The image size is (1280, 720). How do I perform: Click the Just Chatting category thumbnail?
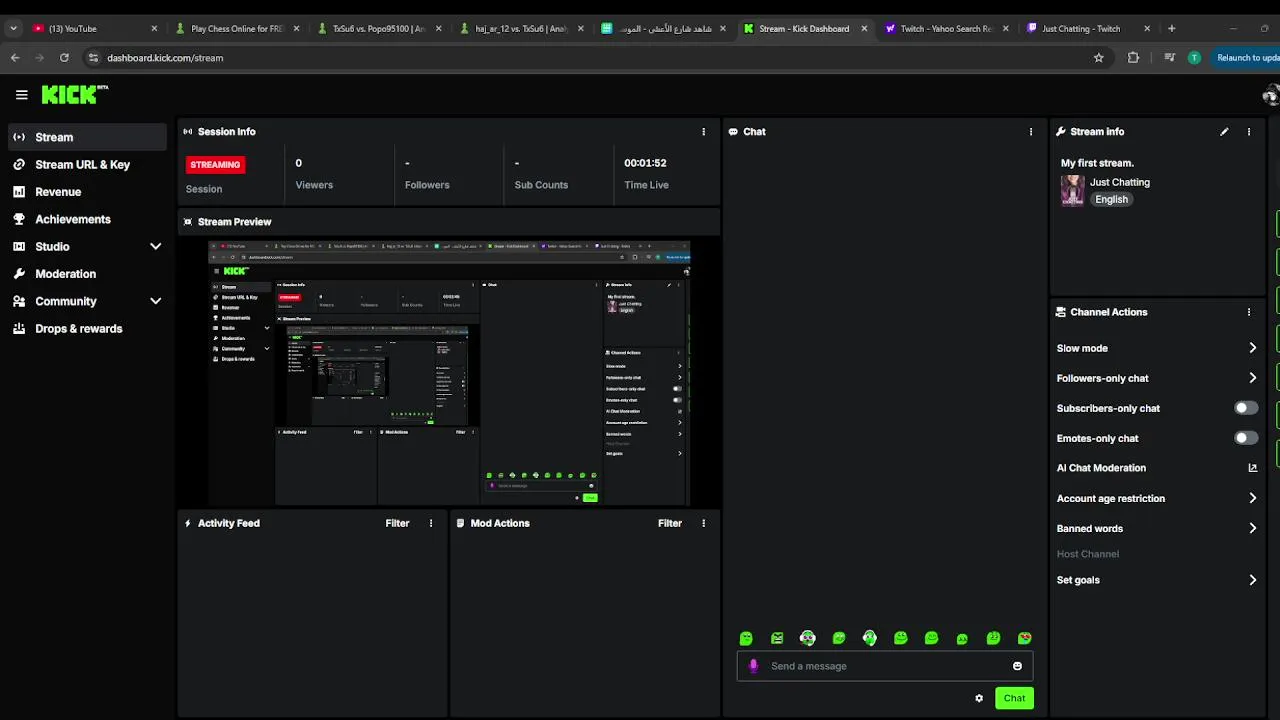point(1072,190)
